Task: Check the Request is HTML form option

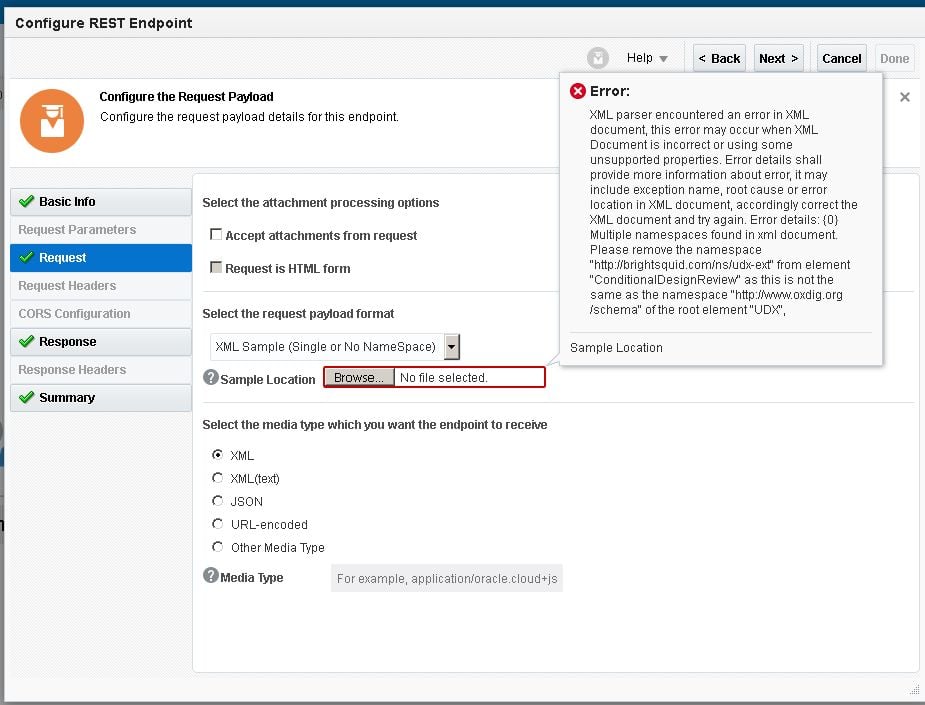Action: click(x=216, y=268)
